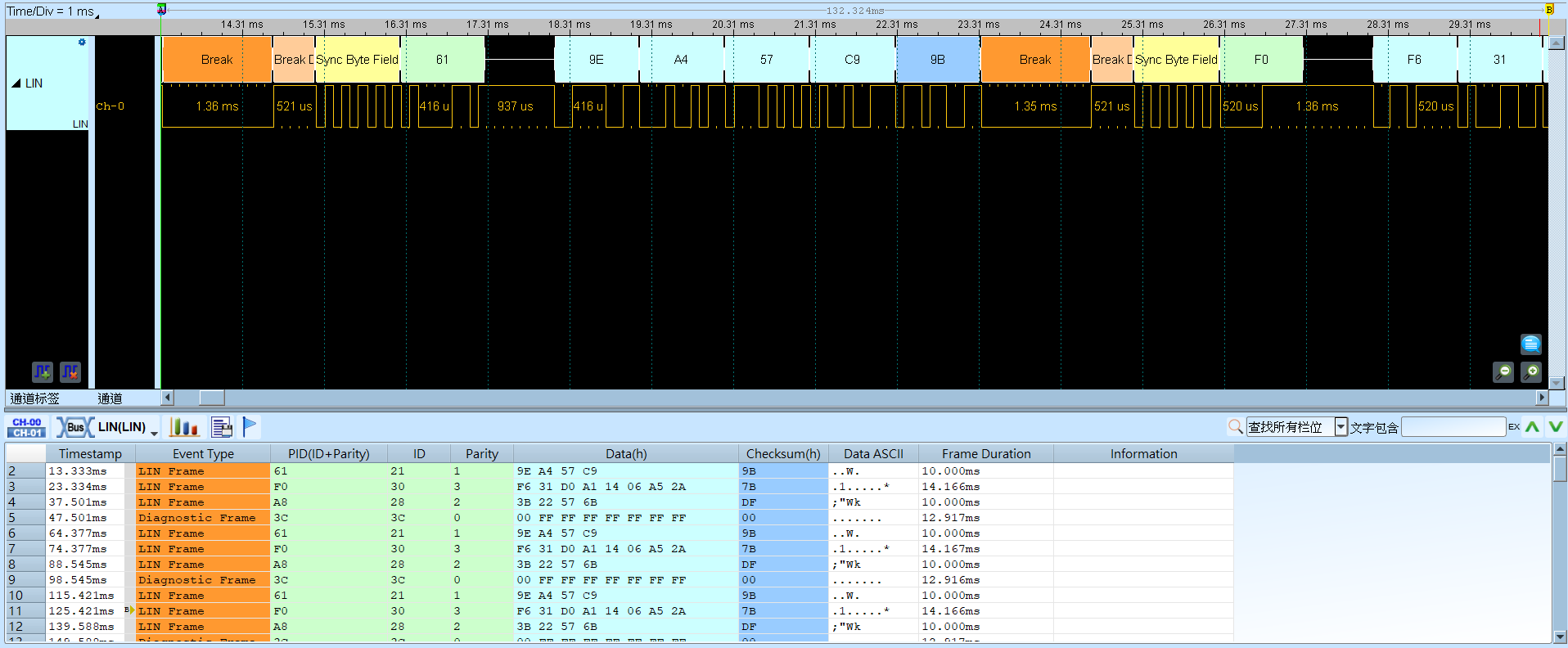Click the search magnifier icon

(x=1236, y=426)
